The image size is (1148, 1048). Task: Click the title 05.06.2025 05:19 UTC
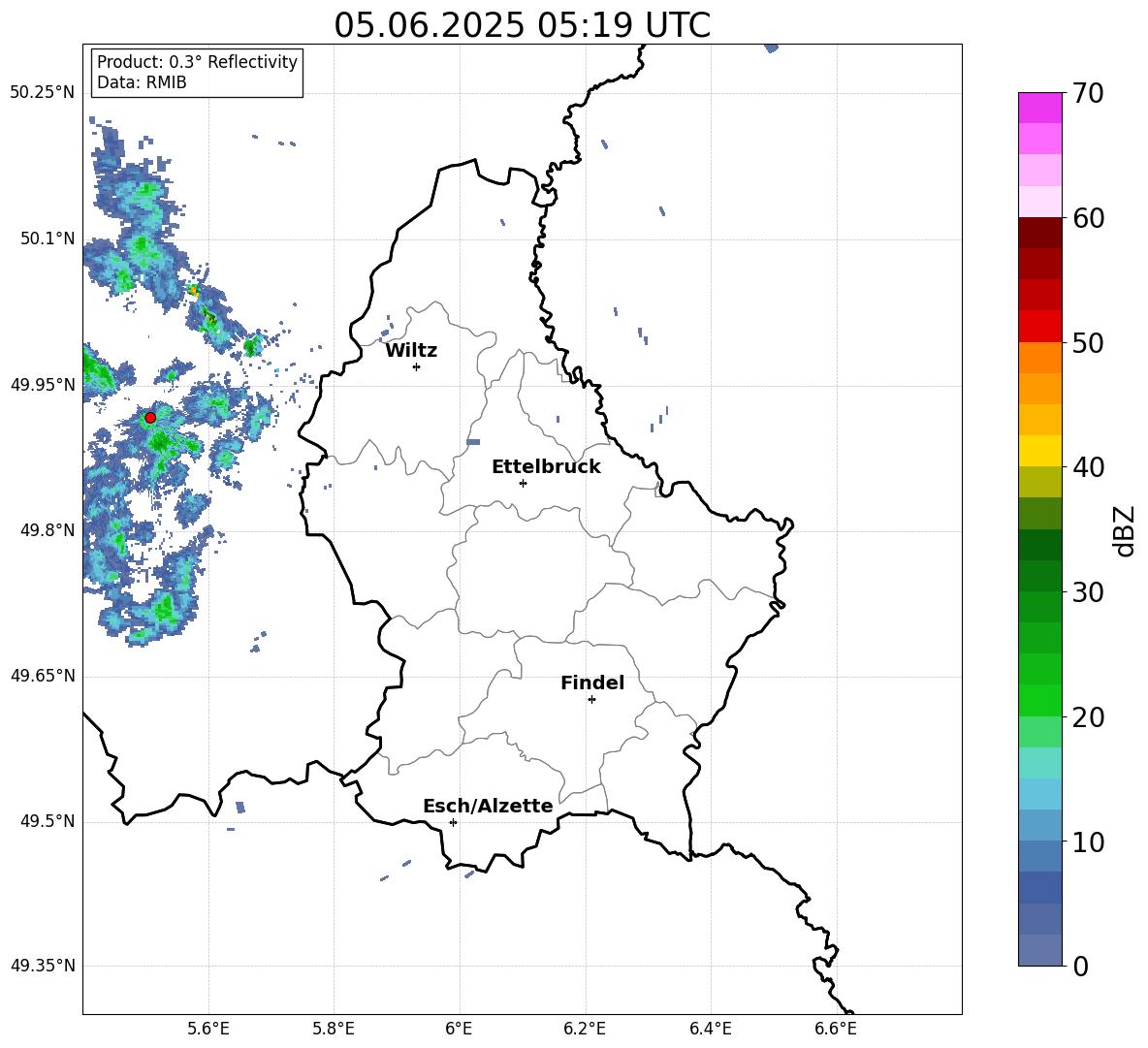pyautogui.click(x=522, y=25)
